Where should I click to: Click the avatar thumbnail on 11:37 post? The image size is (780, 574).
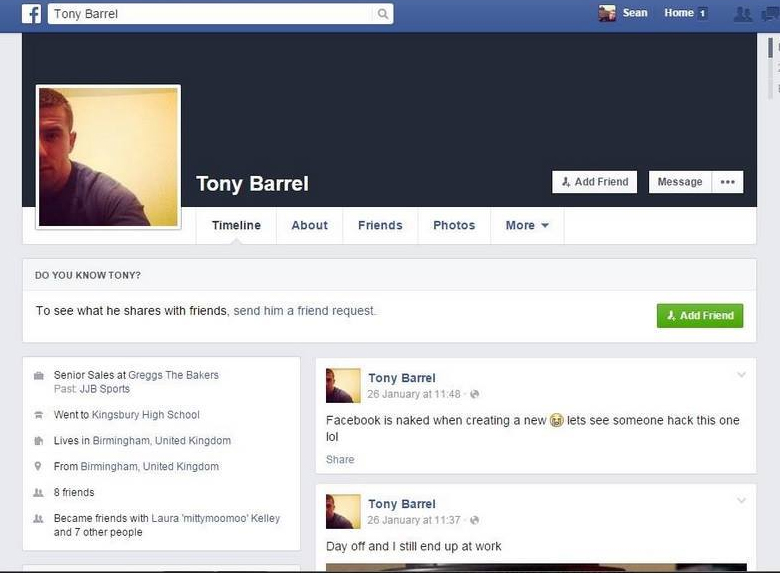343,511
